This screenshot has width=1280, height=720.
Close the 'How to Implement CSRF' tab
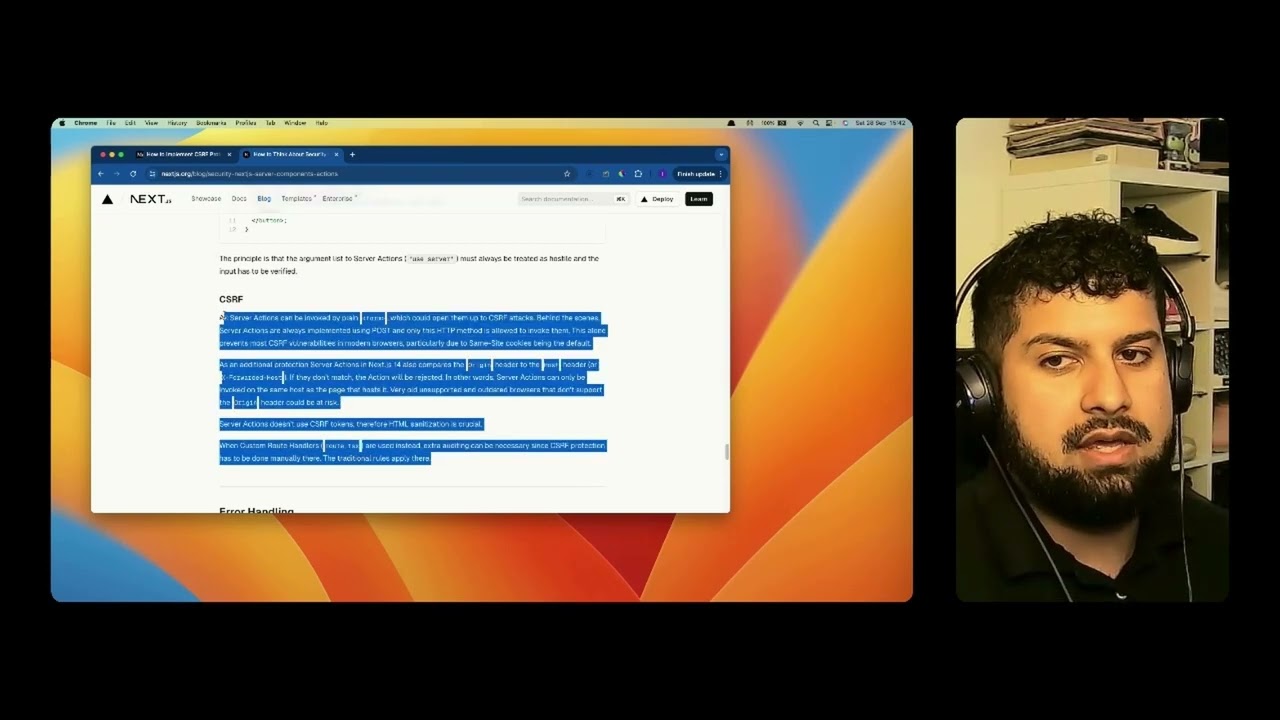[229, 154]
